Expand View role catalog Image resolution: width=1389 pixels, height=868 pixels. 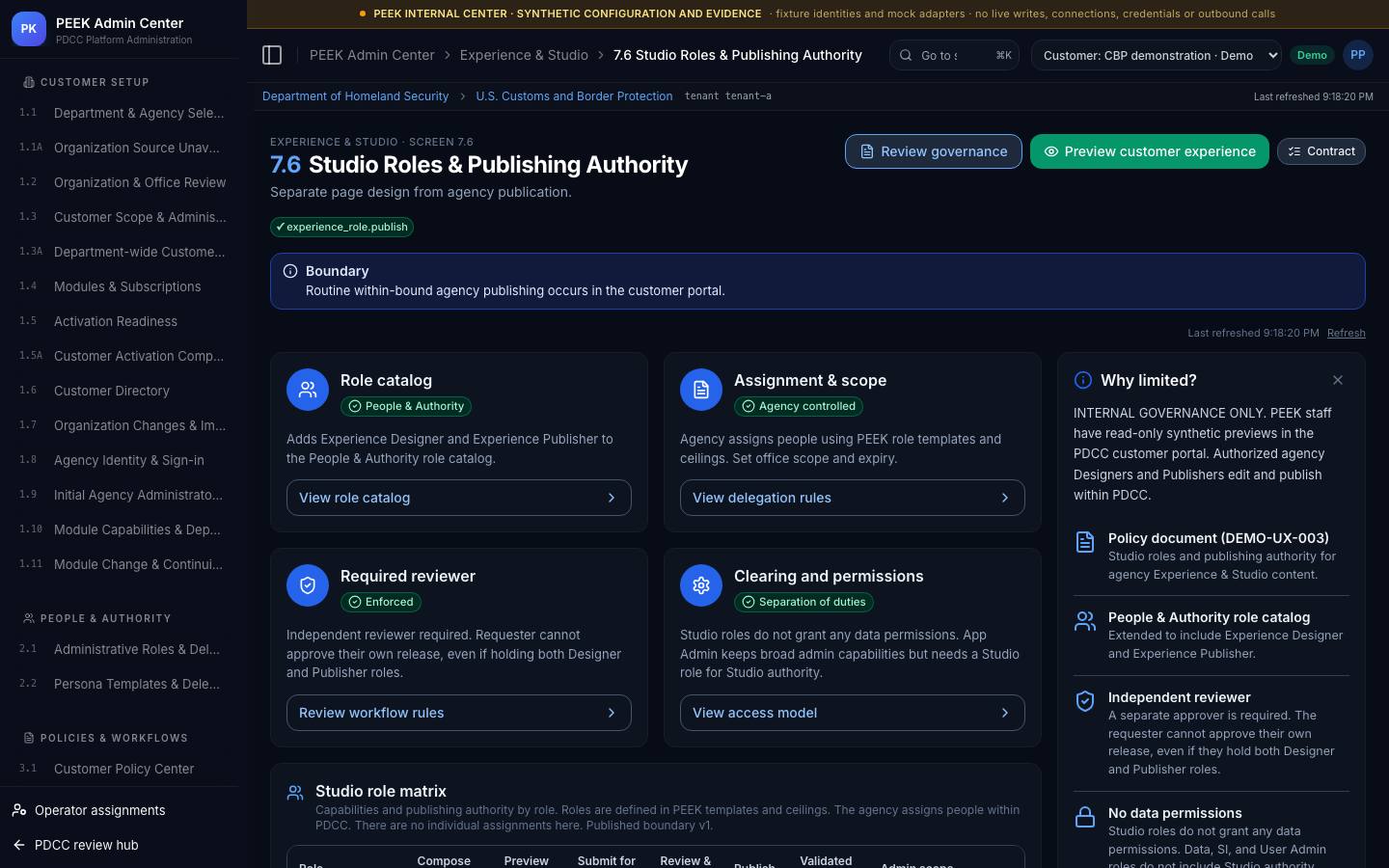(x=459, y=498)
